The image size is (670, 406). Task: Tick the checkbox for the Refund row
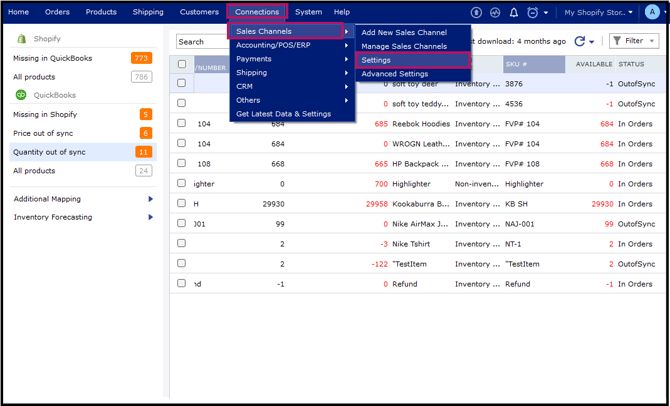coord(182,283)
